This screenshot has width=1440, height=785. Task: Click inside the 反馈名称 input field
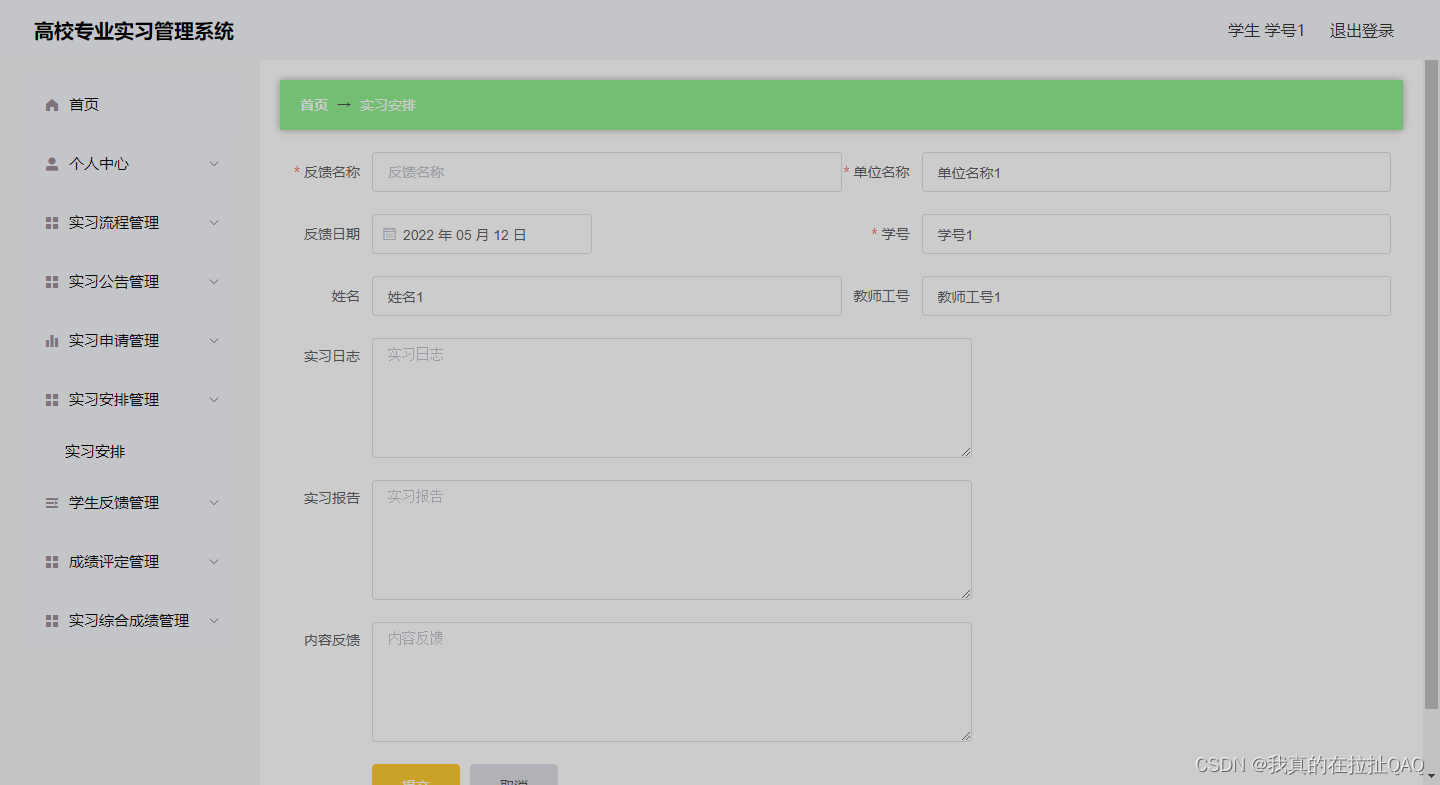tap(605, 171)
